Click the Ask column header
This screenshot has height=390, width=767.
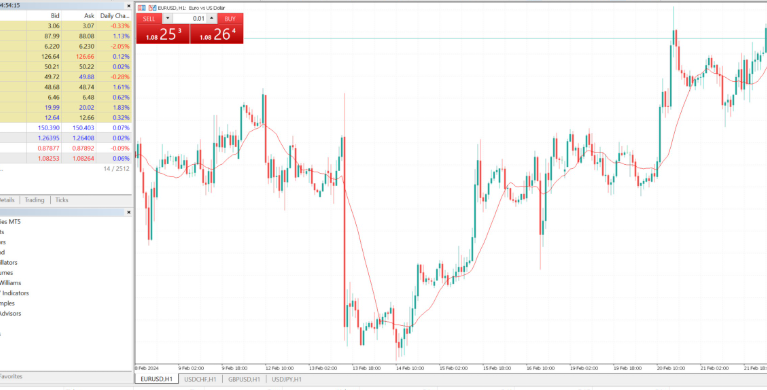coord(89,16)
